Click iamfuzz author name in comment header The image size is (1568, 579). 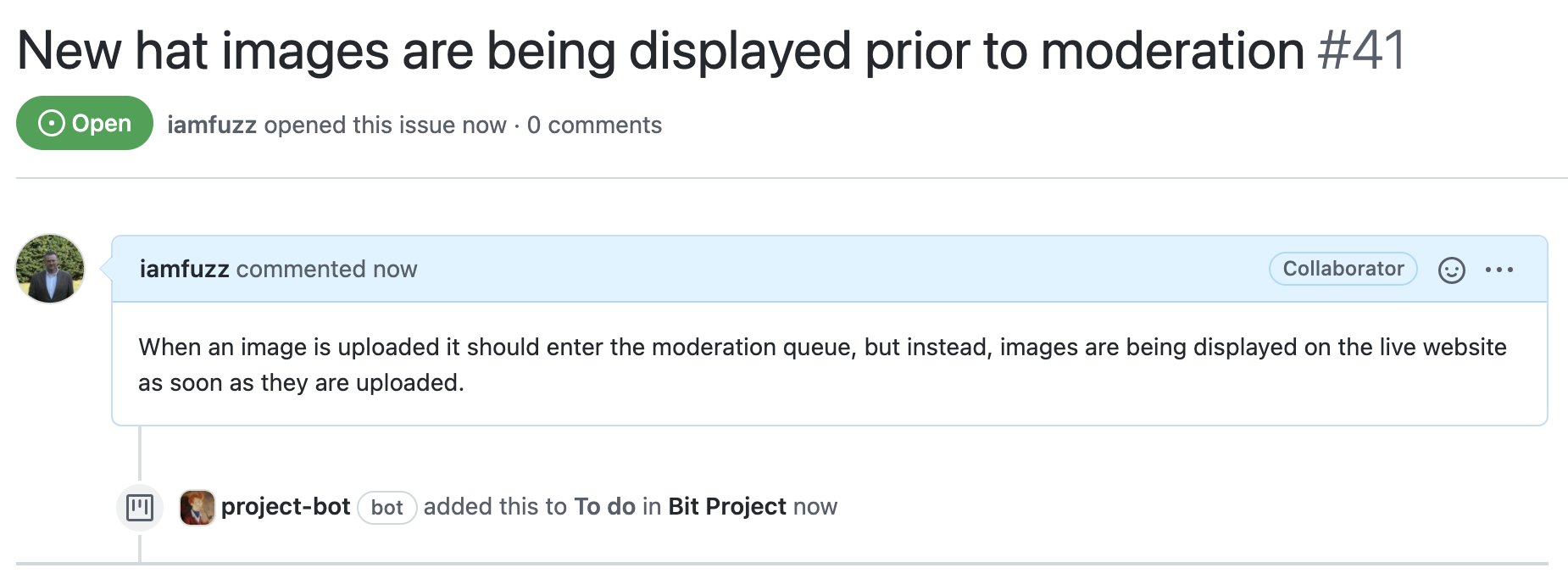click(184, 269)
